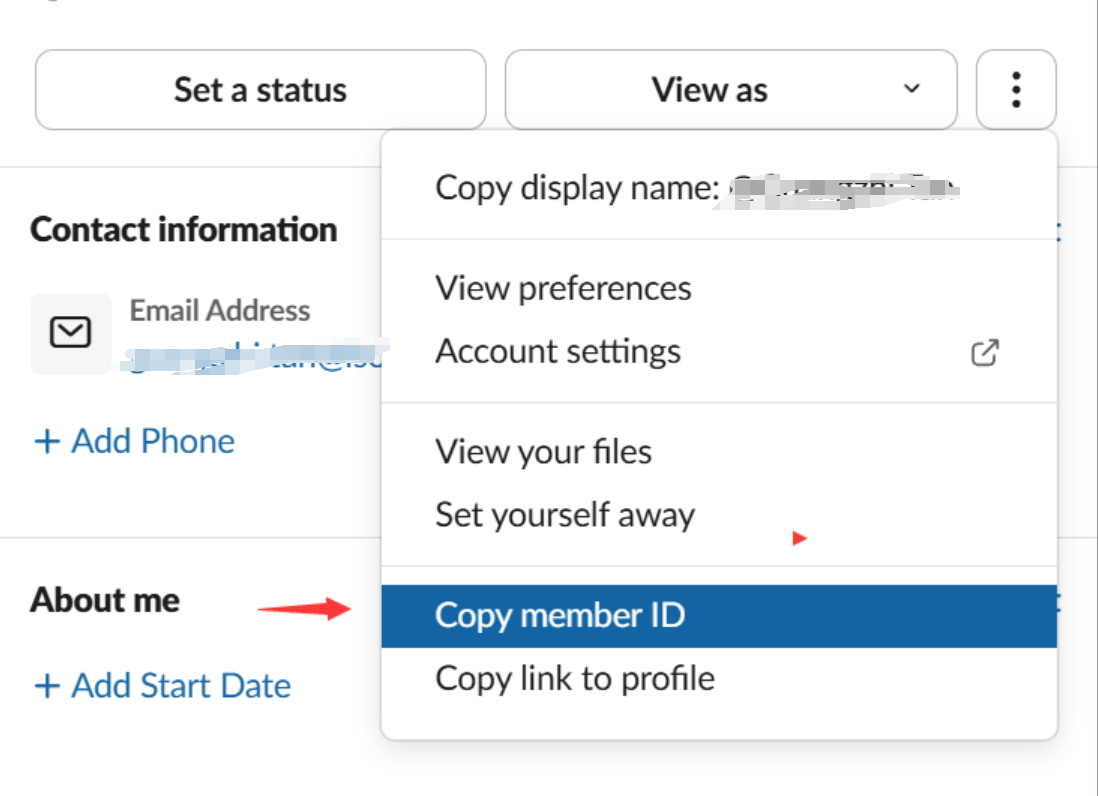Select View your files menu item

tap(543, 452)
